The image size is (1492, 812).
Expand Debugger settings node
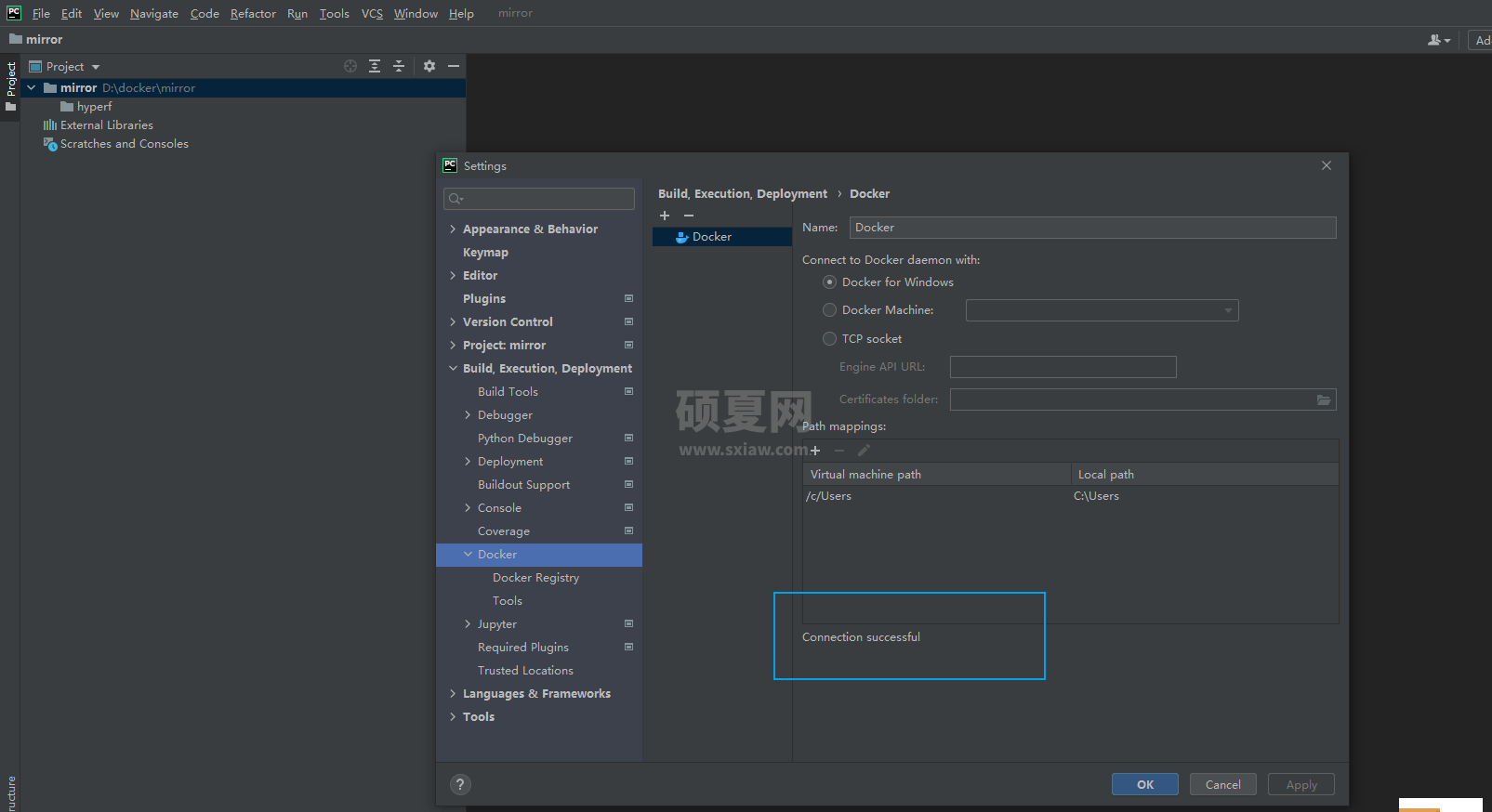[x=468, y=415]
